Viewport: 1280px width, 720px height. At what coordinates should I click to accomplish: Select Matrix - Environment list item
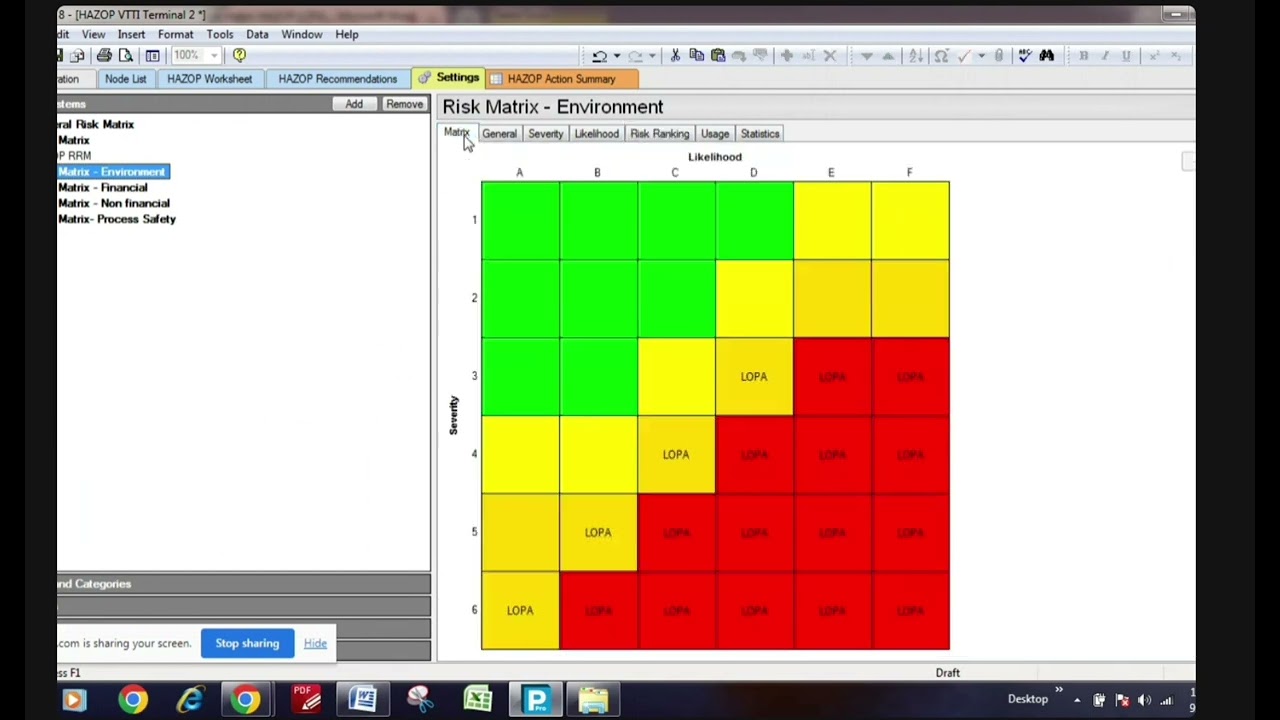(x=111, y=172)
